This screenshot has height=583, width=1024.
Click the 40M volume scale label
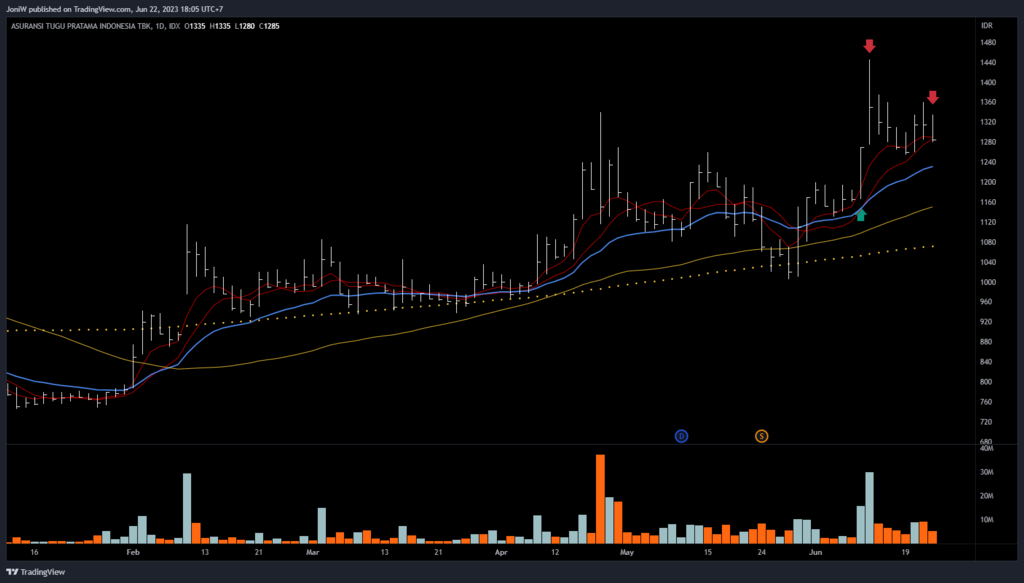click(x=988, y=448)
